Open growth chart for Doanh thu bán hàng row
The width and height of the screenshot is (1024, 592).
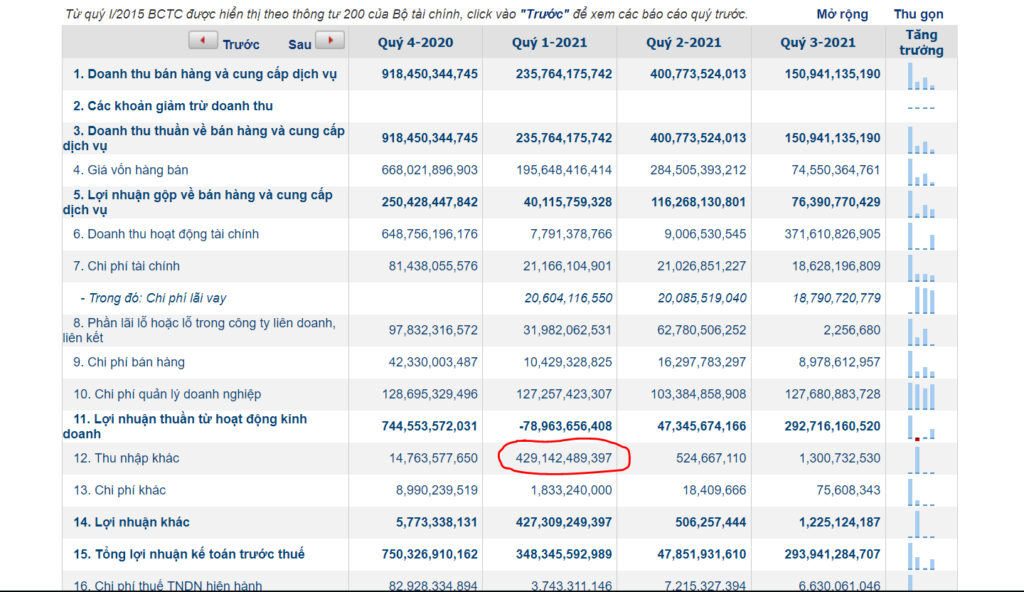click(921, 76)
